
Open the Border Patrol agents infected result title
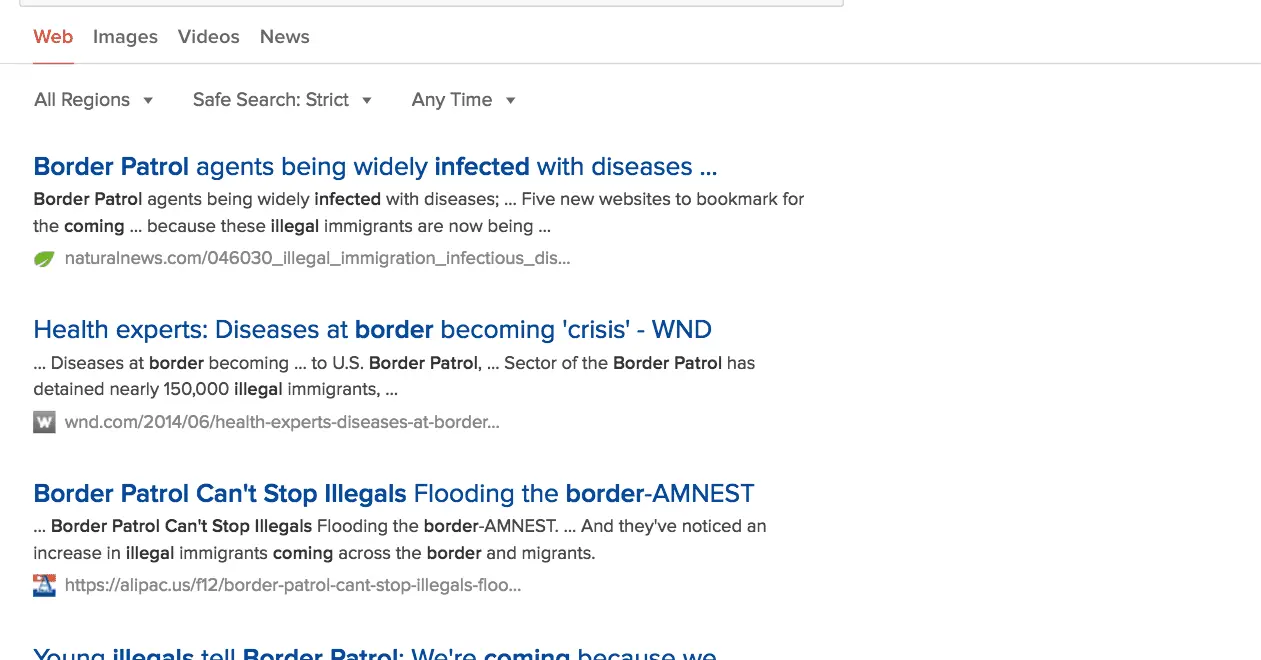tap(375, 166)
